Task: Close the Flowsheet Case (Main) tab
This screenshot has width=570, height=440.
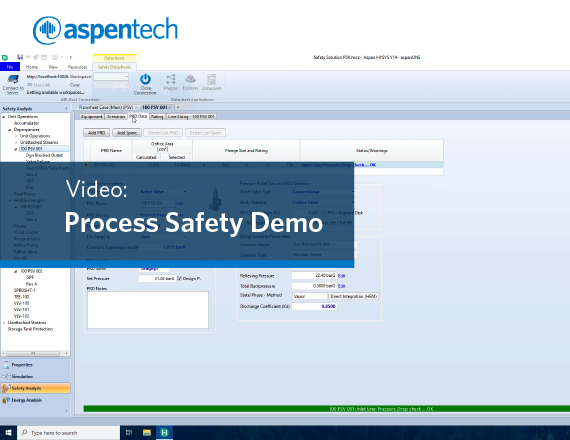Action: pyautogui.click(x=136, y=108)
